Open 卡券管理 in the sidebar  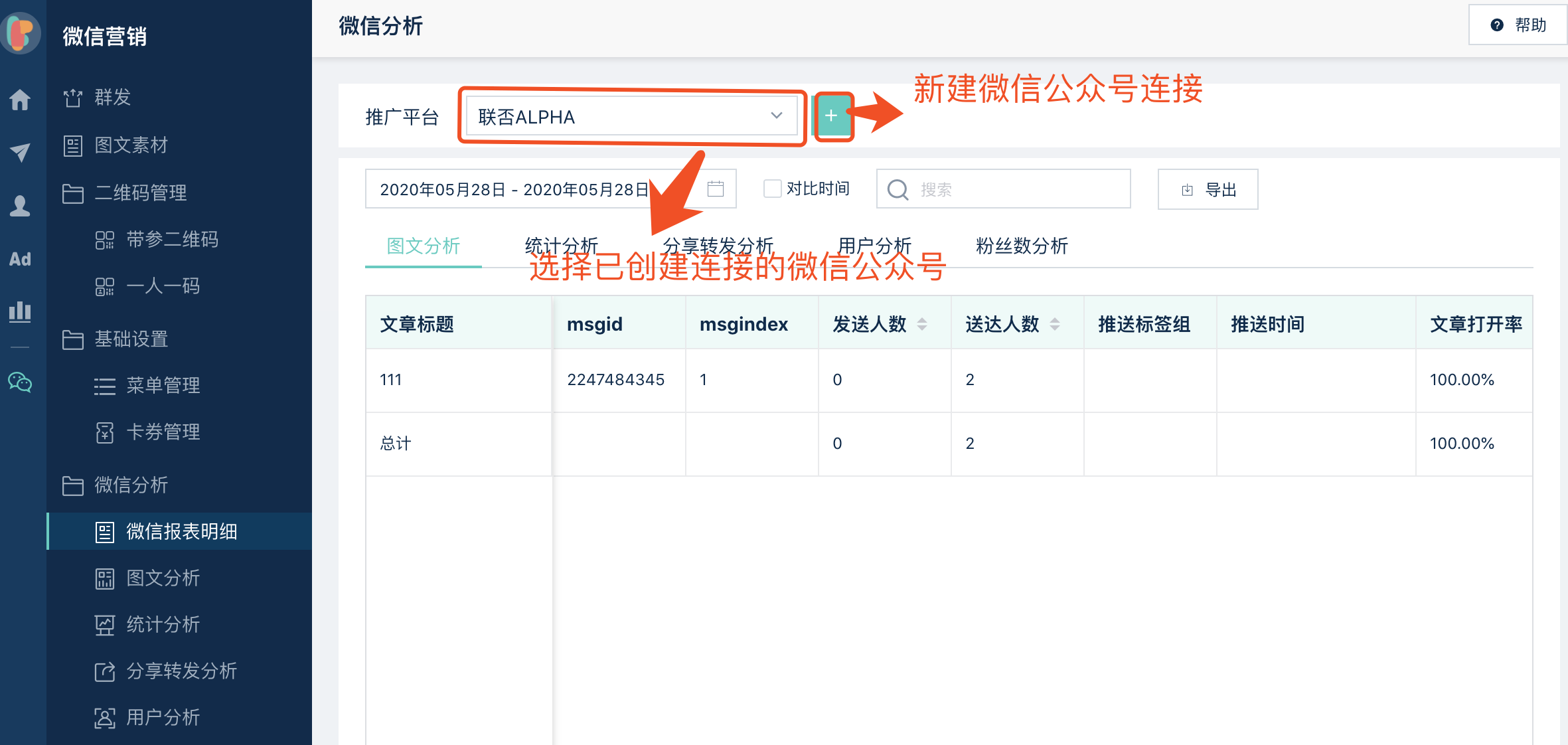(x=163, y=432)
